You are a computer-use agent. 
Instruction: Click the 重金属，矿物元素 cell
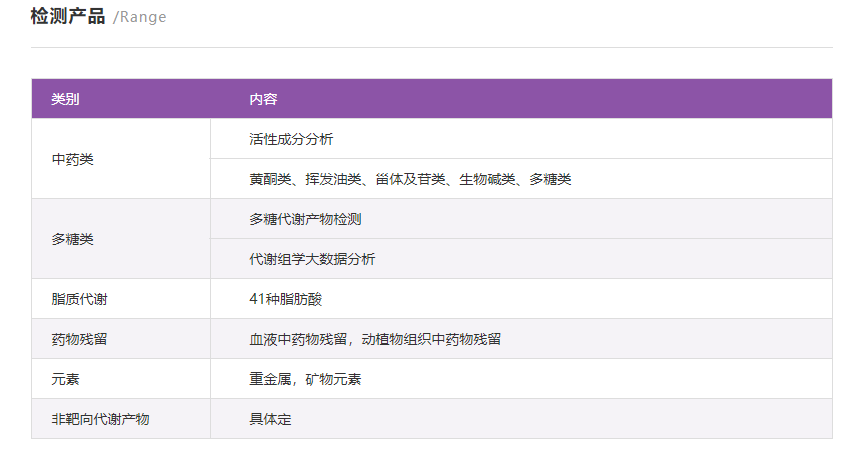305,379
